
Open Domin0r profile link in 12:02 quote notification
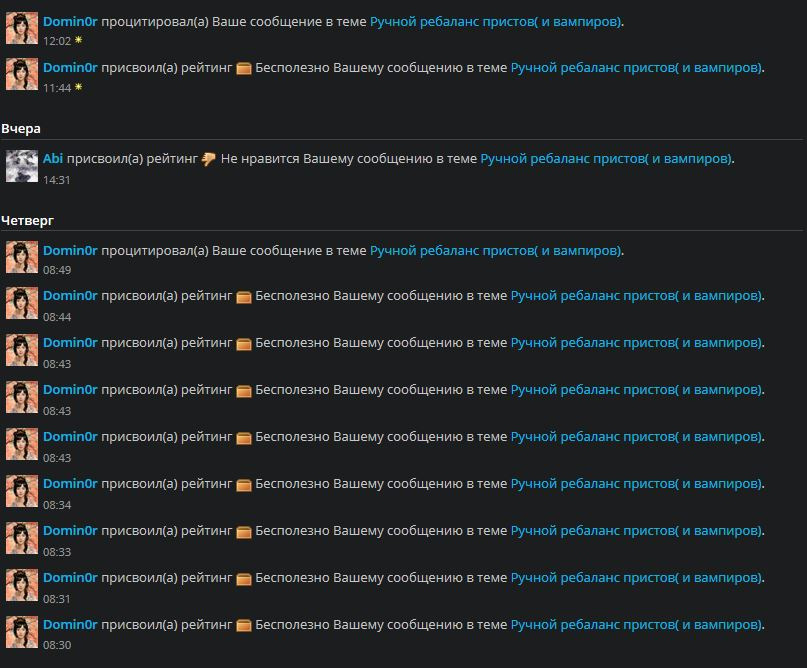(70, 22)
